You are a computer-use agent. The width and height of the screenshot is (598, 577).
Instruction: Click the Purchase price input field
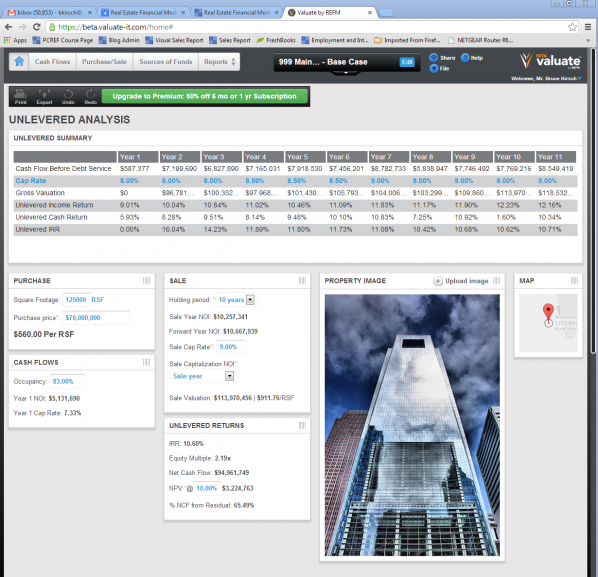[96, 318]
